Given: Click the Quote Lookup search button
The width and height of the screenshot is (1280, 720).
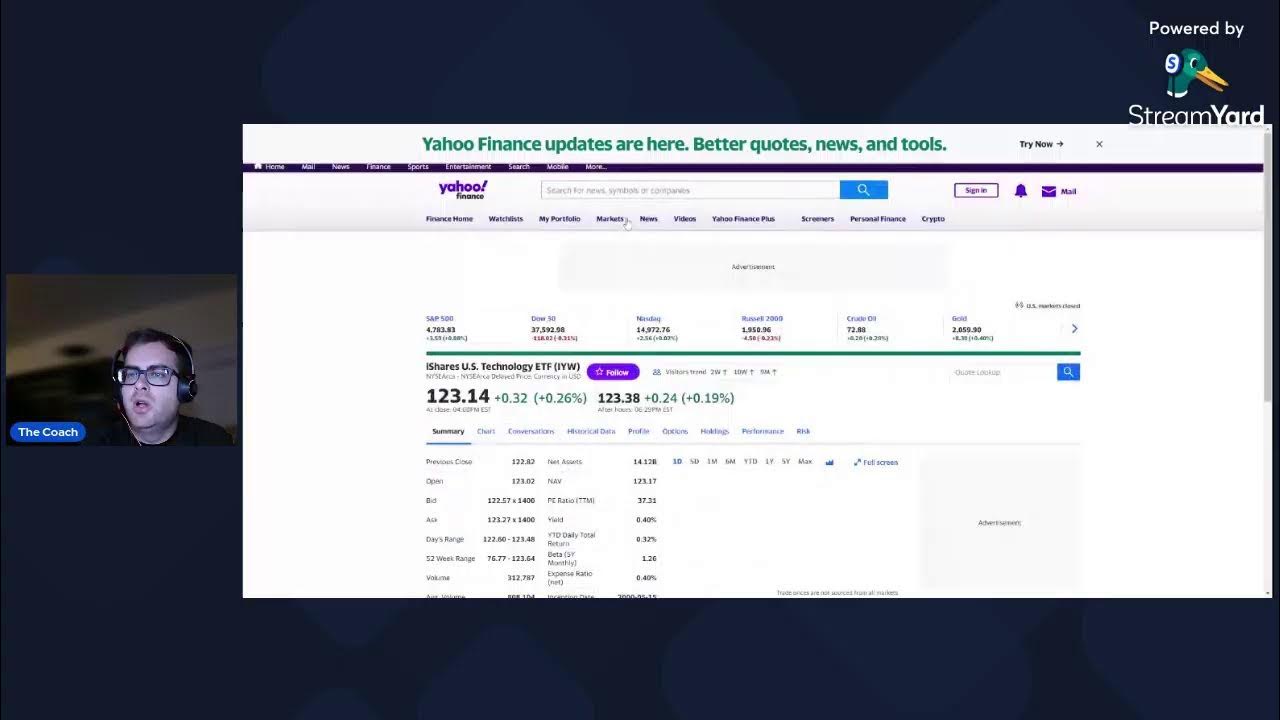Looking at the screenshot, I should click(1068, 372).
